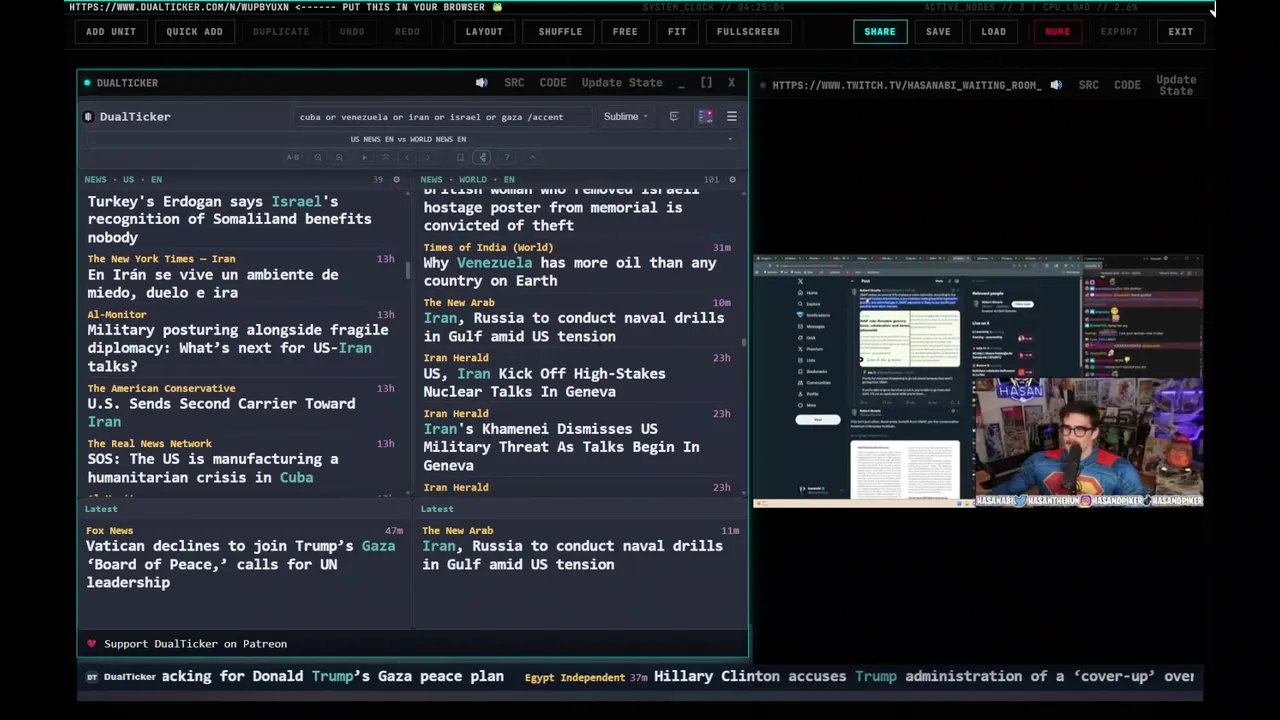Open the LAYOUT menu
The height and width of the screenshot is (720, 1280).
tap(484, 31)
